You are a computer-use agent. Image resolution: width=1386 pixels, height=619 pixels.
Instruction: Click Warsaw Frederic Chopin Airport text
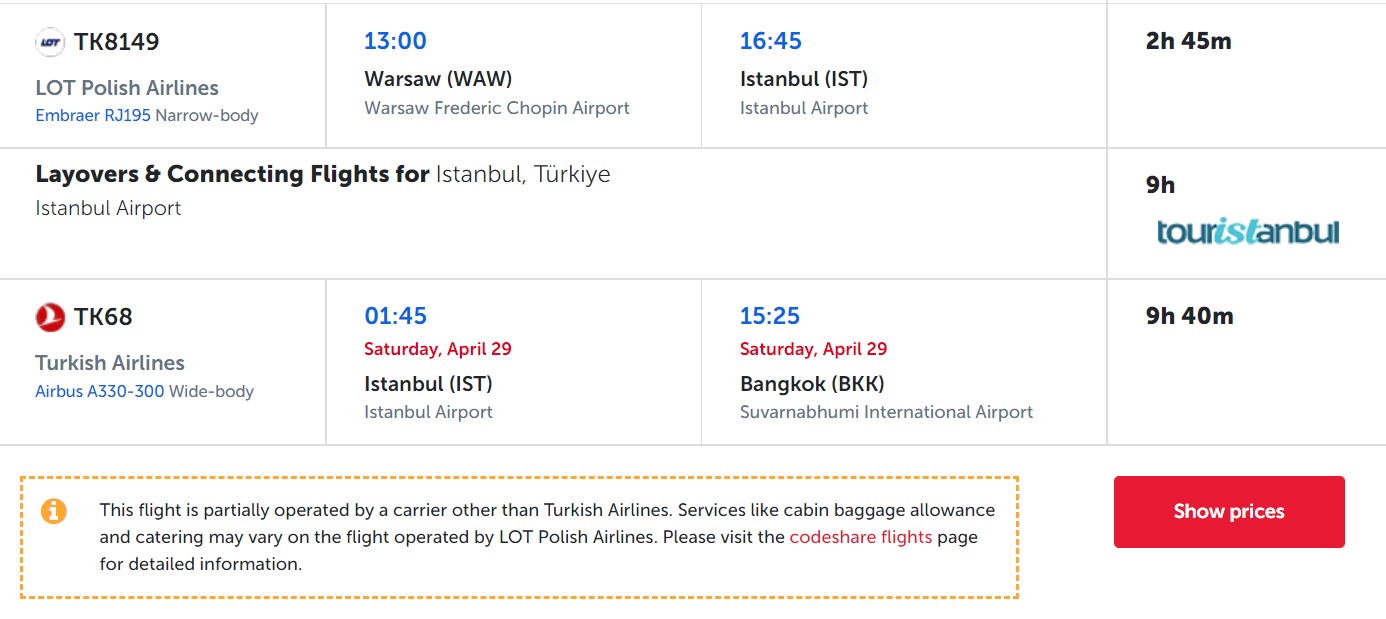click(x=497, y=108)
